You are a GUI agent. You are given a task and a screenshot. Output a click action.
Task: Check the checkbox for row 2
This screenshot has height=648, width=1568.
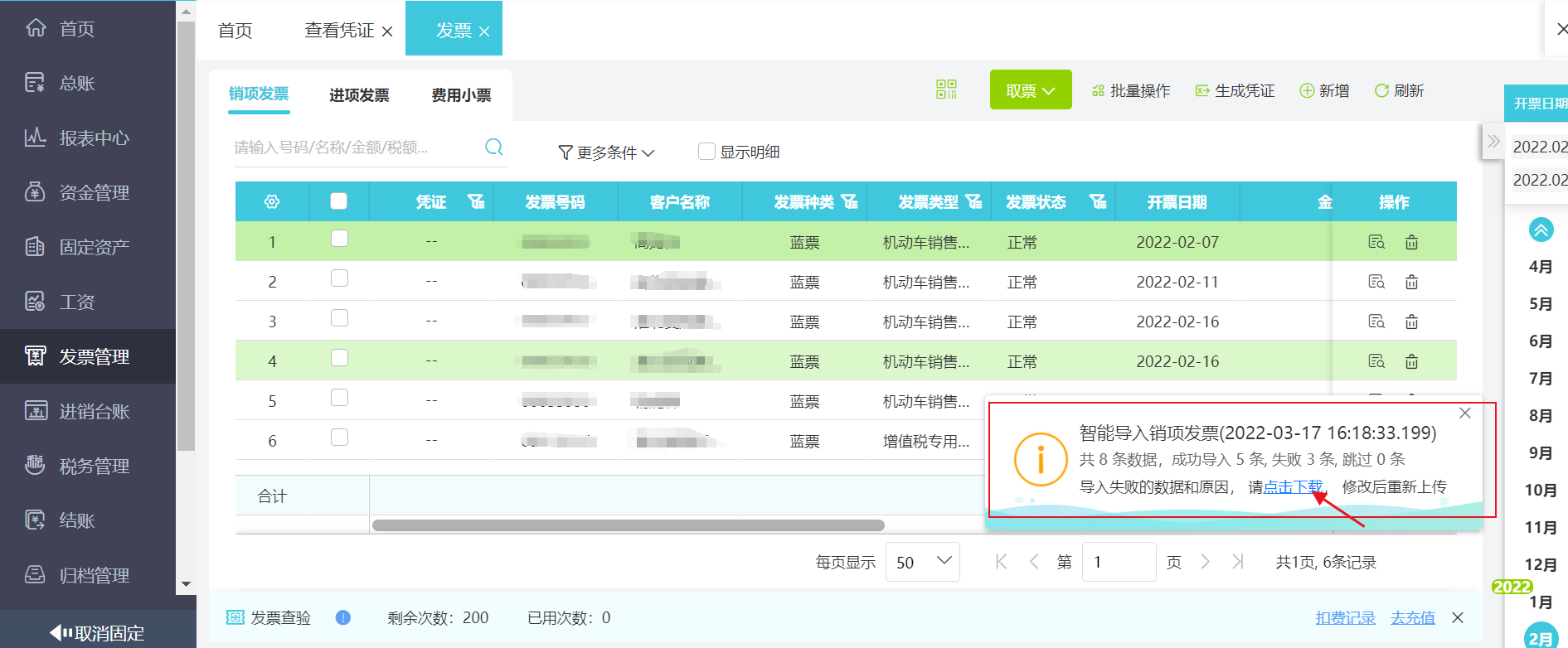(339, 278)
